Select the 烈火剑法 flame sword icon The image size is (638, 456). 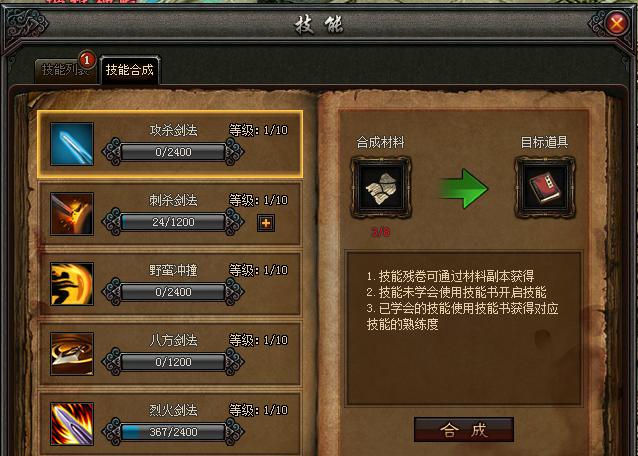pyautogui.click(x=72, y=424)
